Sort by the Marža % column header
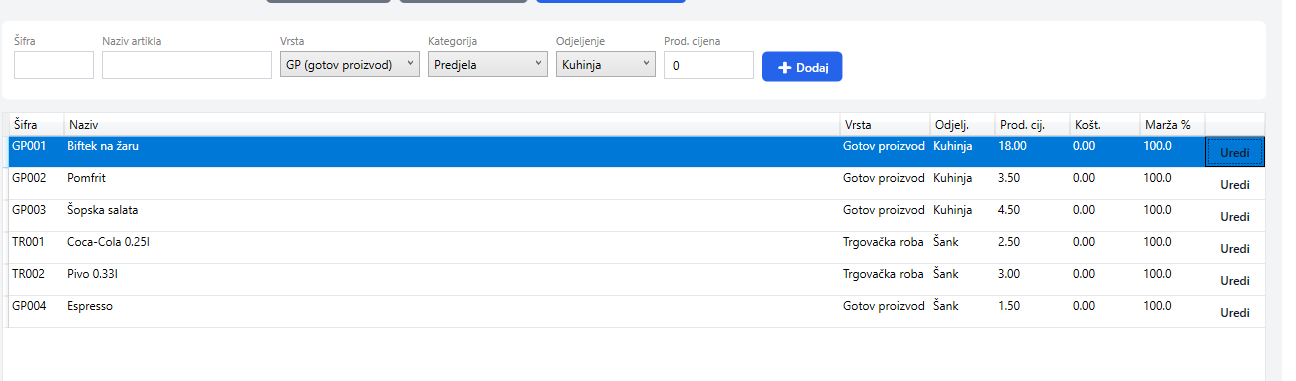 tap(1172, 125)
